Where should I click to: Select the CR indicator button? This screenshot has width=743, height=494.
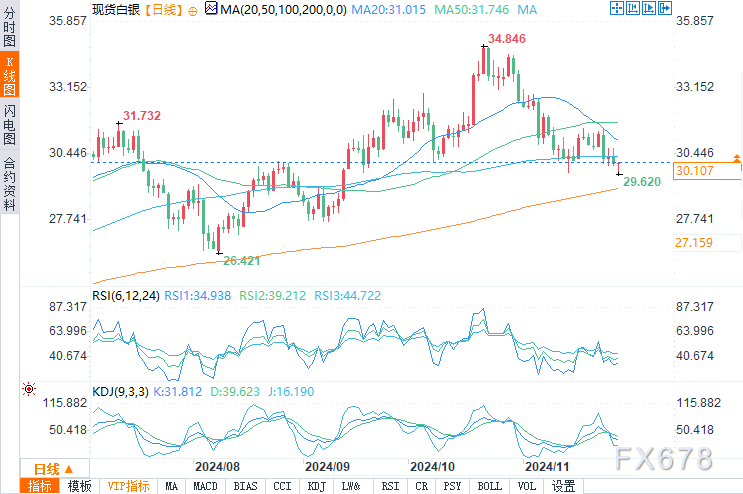tap(422, 486)
